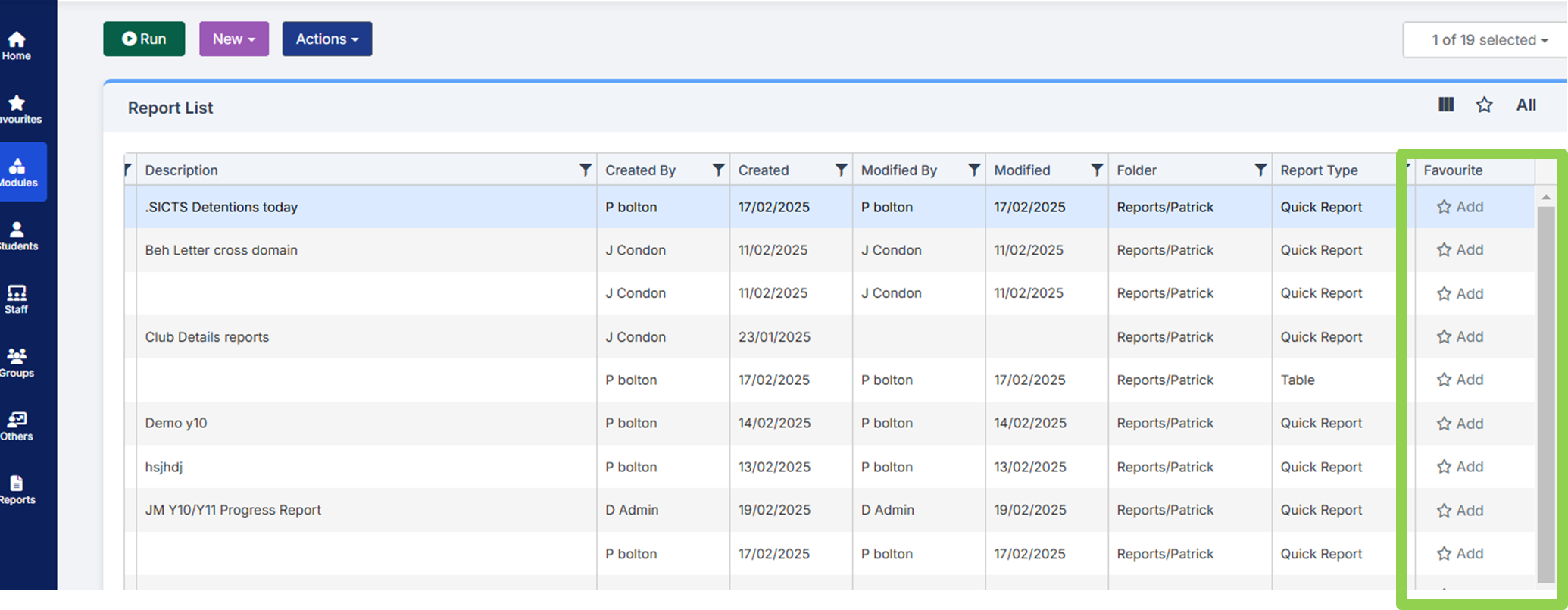Add .SICTS Detentions today to favourites

coord(1460,207)
